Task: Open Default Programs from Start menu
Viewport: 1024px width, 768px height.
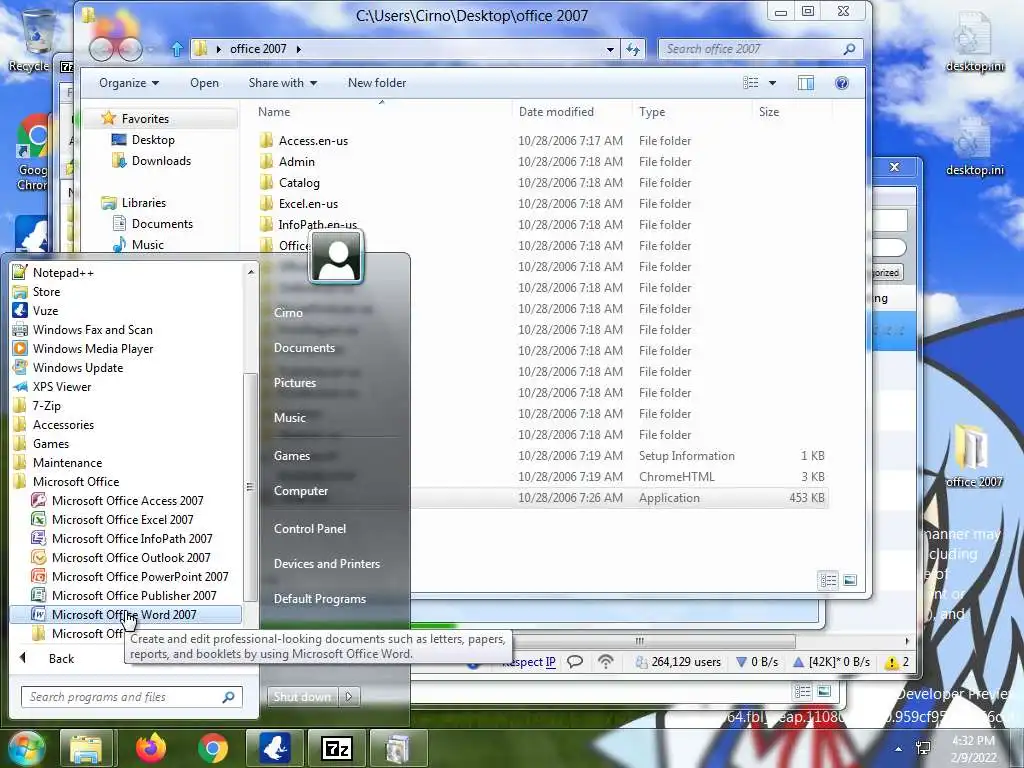Action: point(319,599)
